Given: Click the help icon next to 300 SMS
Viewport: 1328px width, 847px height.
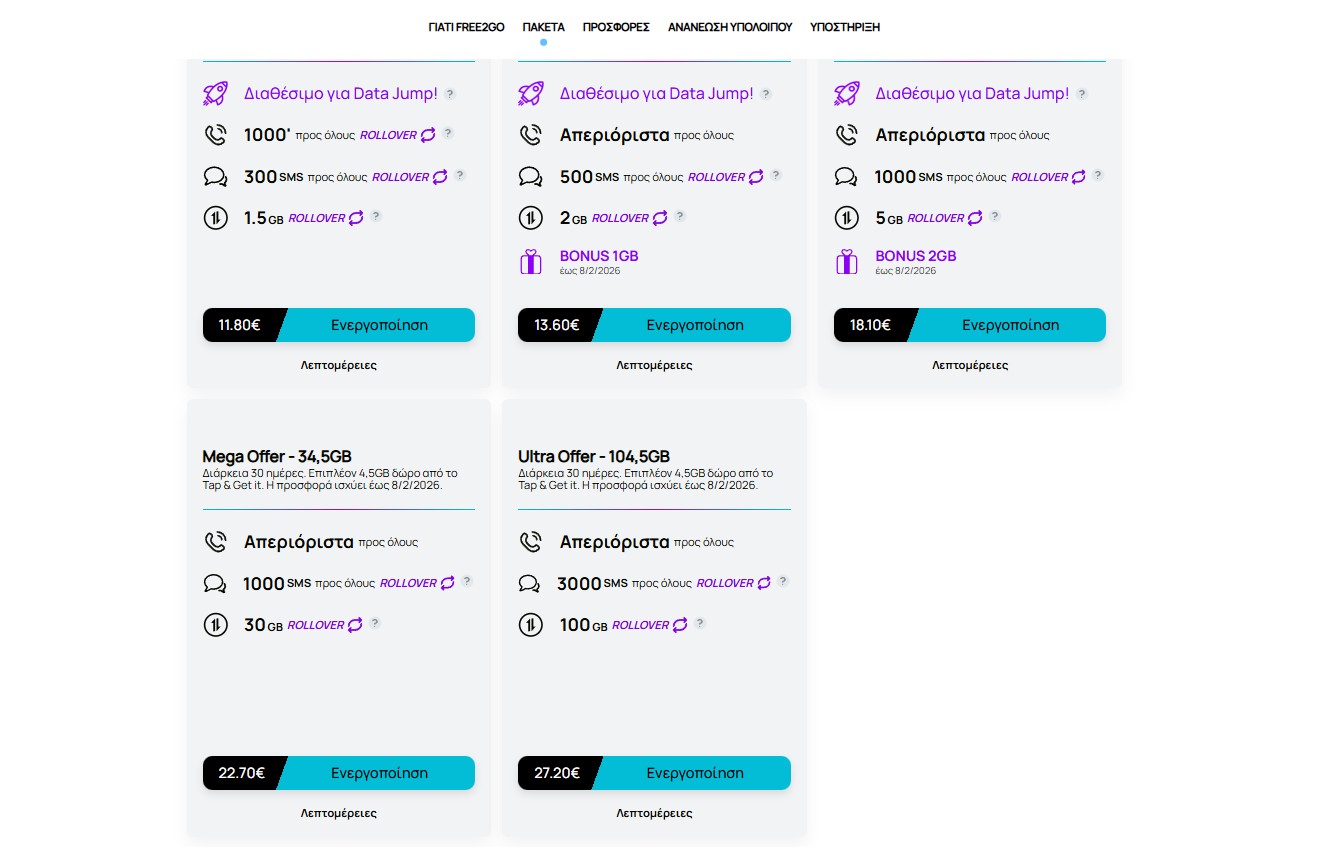Looking at the screenshot, I should point(460,176).
